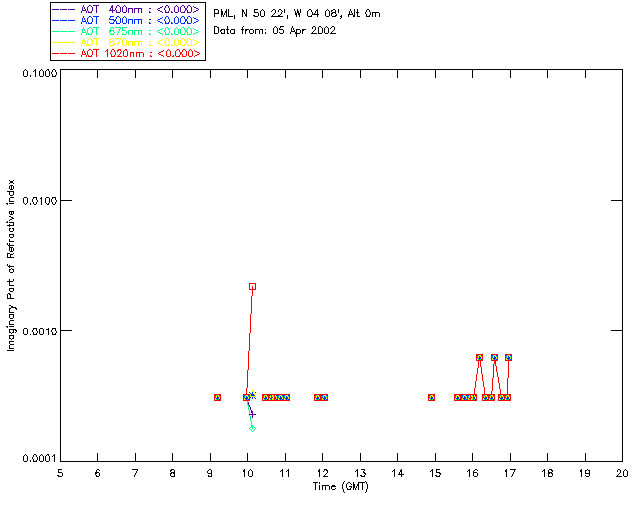640x512 pixels.
Task: Click the AOT 400nm legend entry
Action: coord(126,9)
